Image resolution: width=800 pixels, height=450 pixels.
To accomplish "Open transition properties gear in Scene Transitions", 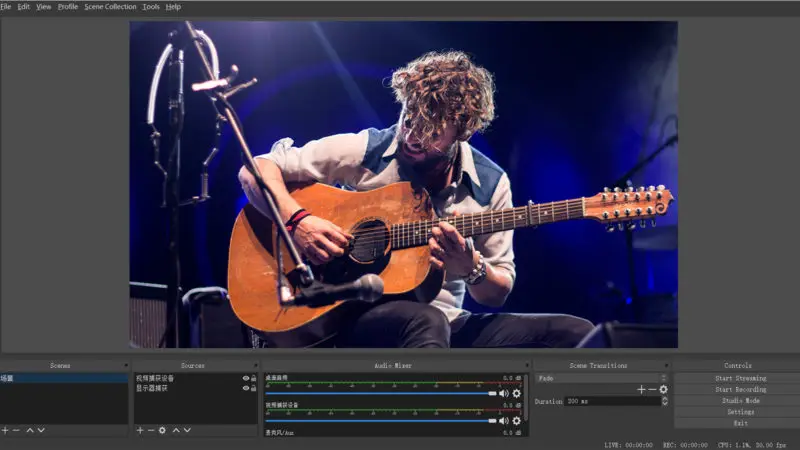I will [x=663, y=389].
